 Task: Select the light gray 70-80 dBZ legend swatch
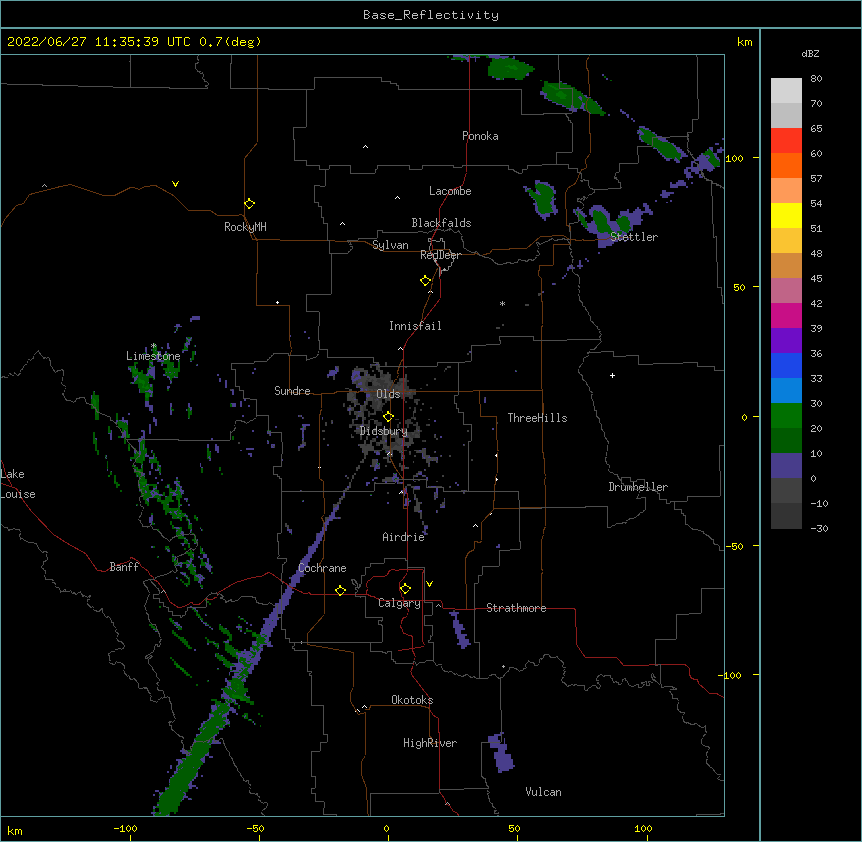(786, 91)
